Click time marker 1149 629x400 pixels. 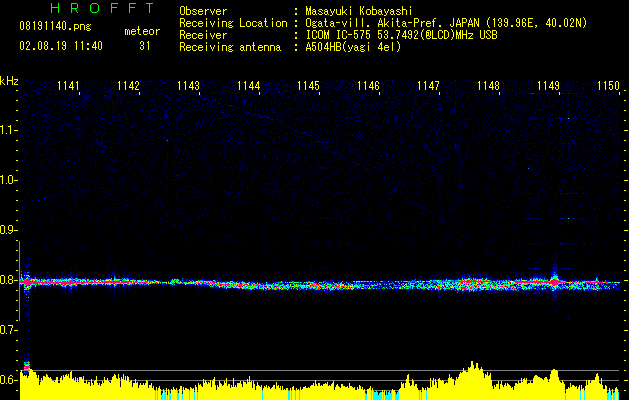click(548, 86)
